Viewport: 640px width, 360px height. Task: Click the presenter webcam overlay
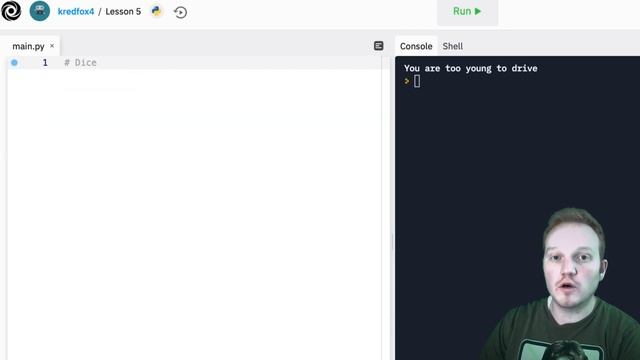[563, 284]
